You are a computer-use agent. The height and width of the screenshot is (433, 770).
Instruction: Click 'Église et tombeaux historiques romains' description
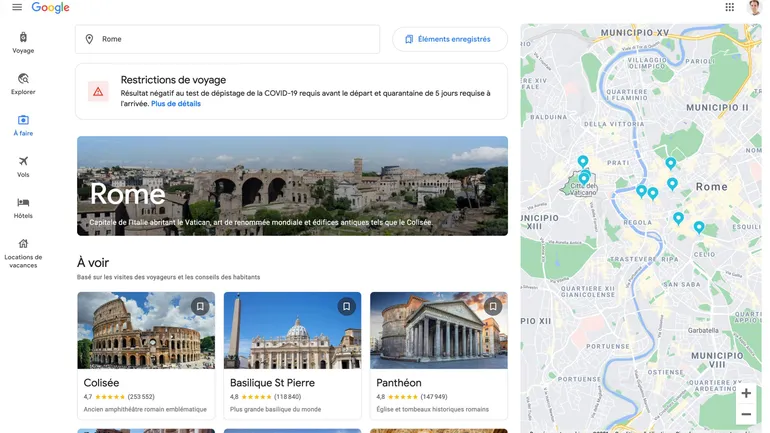pos(433,409)
